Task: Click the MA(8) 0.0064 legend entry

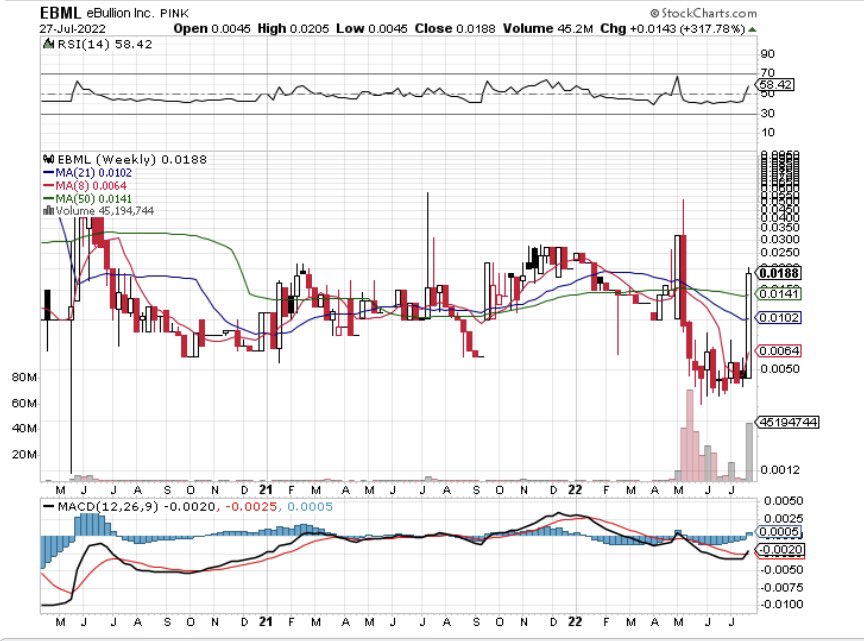Action: click(x=85, y=186)
